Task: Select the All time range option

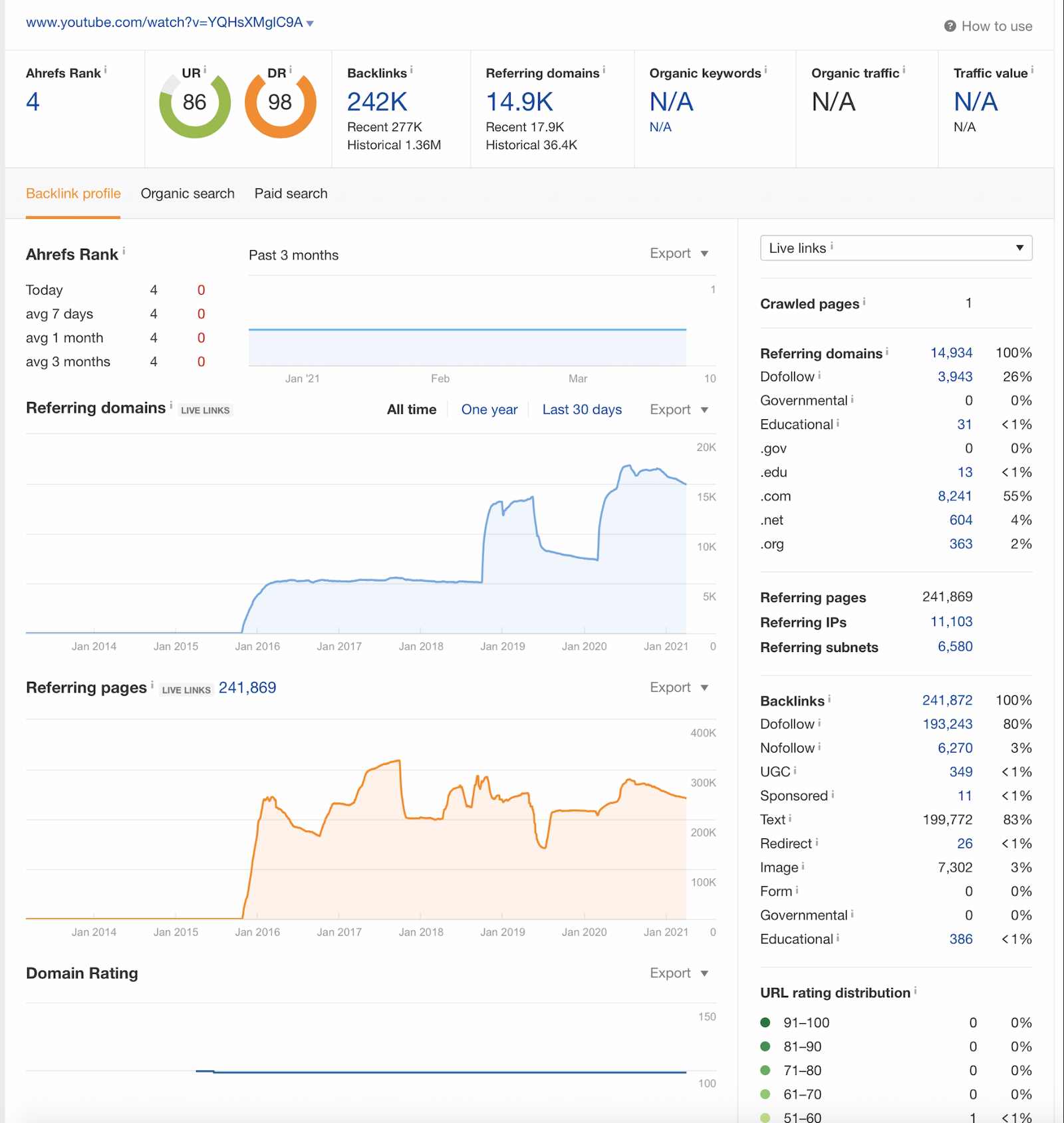Action: (412, 410)
